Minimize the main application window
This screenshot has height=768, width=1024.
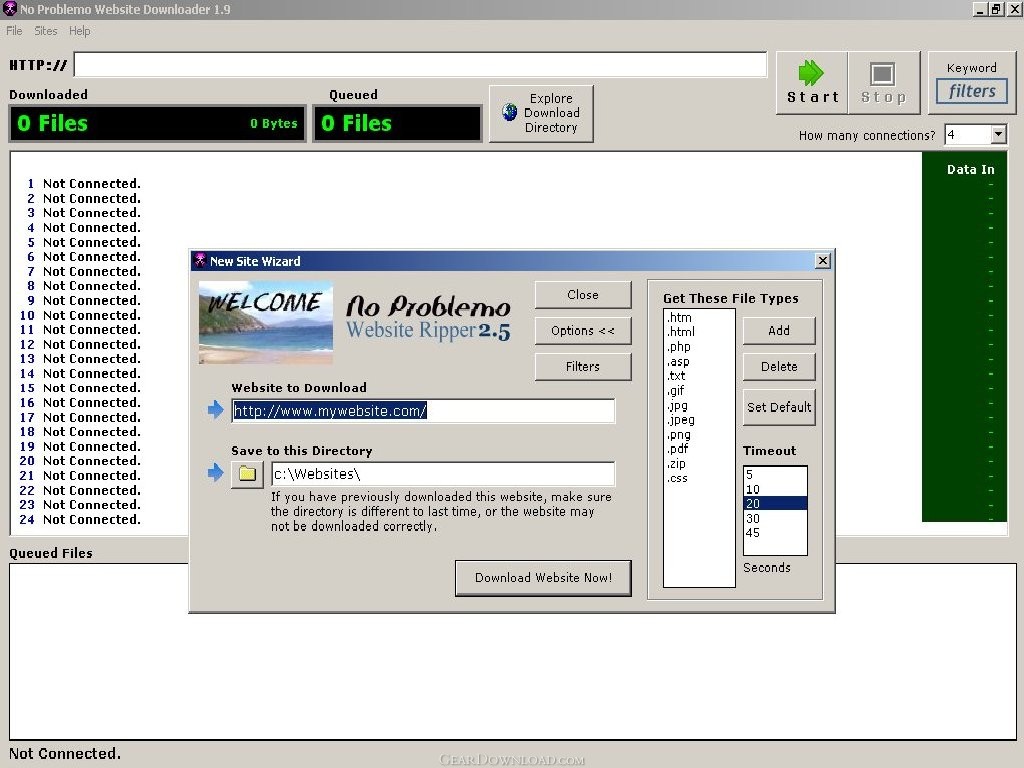[x=980, y=9]
